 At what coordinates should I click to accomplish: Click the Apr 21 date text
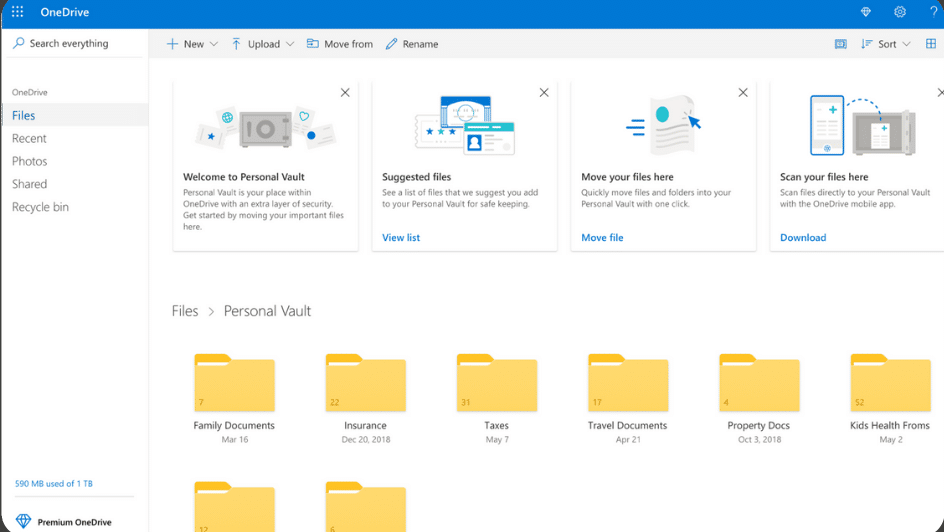pos(628,439)
